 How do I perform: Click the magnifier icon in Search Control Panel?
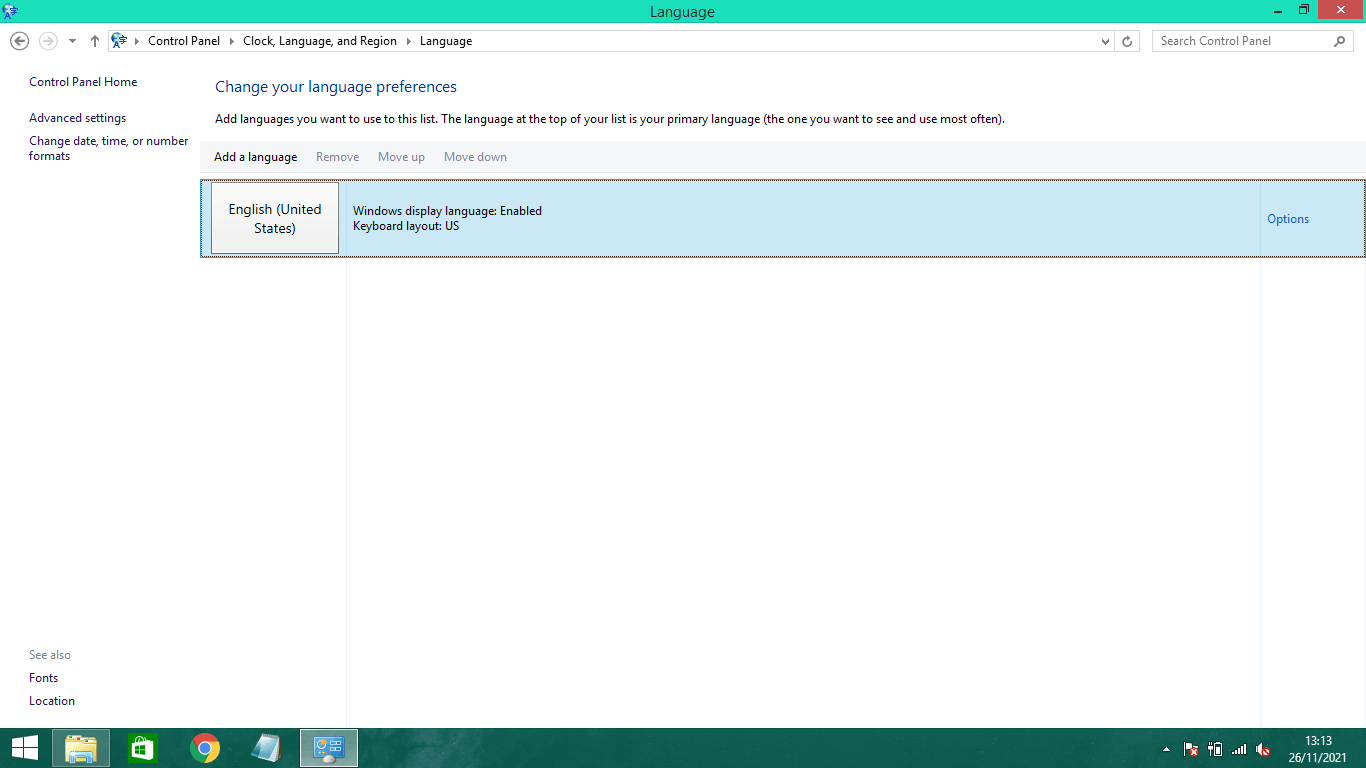tap(1340, 41)
